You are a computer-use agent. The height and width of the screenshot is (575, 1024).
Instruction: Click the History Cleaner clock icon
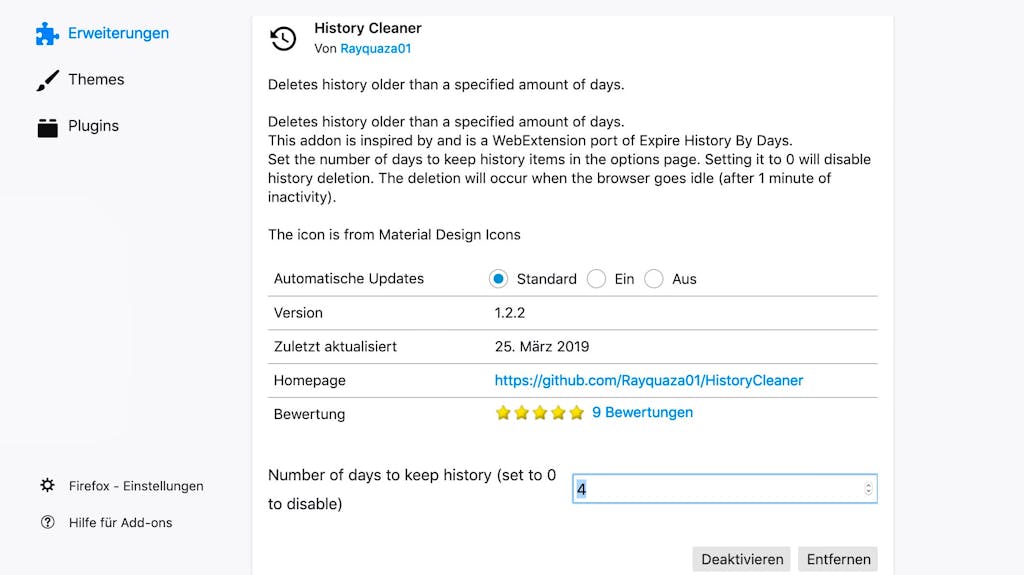pyautogui.click(x=283, y=39)
